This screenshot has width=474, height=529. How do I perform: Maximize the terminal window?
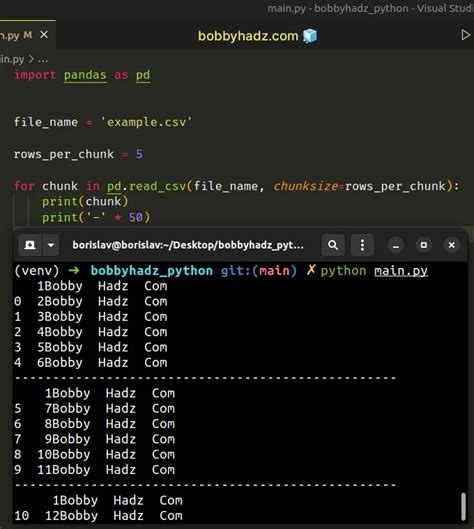click(424, 245)
